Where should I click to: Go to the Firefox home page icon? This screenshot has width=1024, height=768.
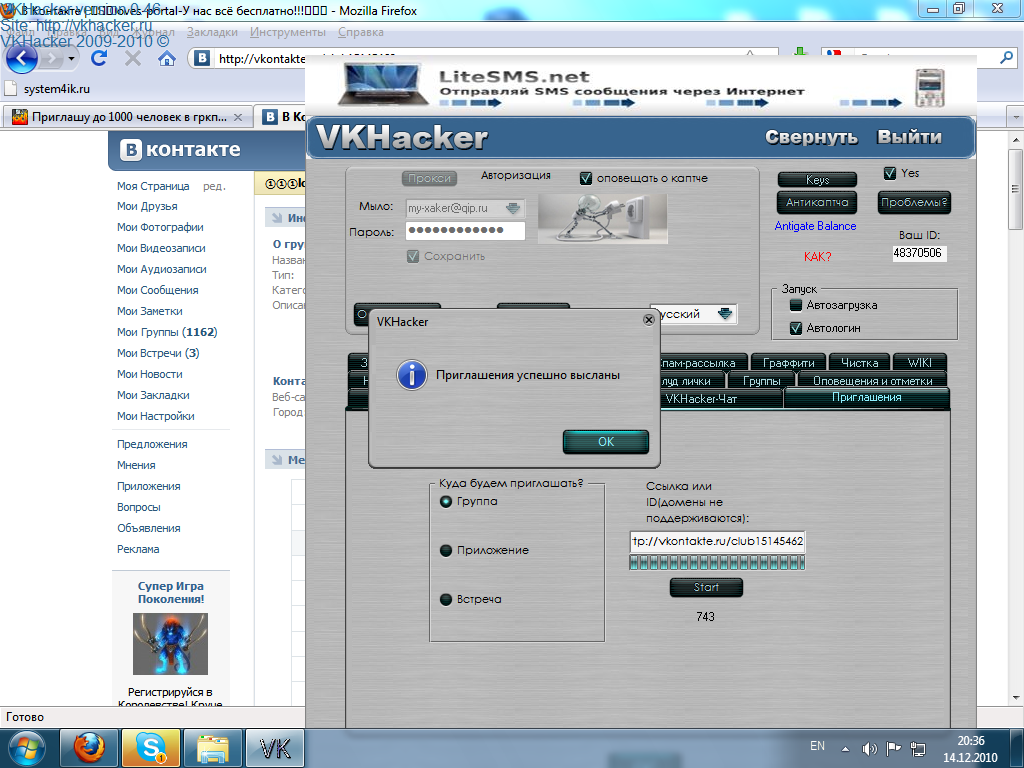pyautogui.click(x=167, y=59)
